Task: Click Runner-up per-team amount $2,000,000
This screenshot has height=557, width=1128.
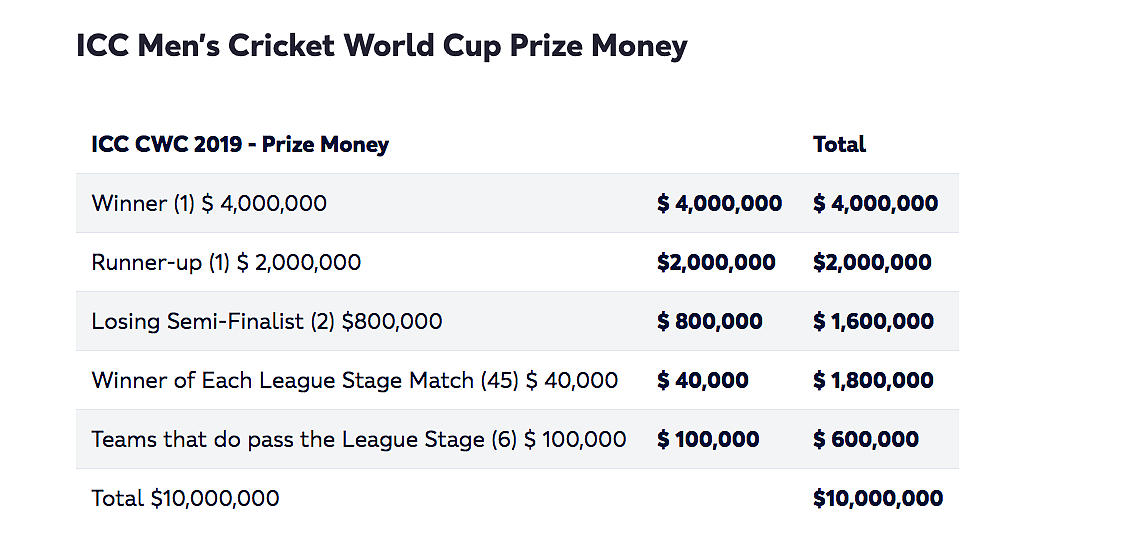Action: [717, 263]
